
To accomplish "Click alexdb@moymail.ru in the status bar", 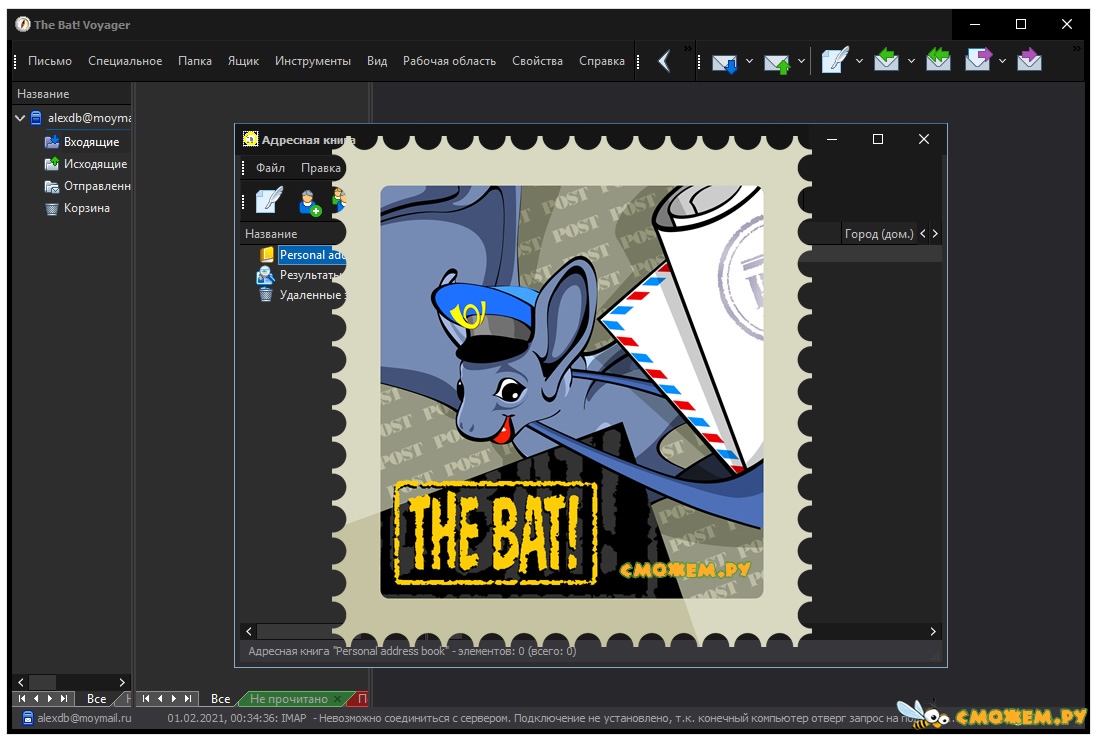I will point(84,718).
